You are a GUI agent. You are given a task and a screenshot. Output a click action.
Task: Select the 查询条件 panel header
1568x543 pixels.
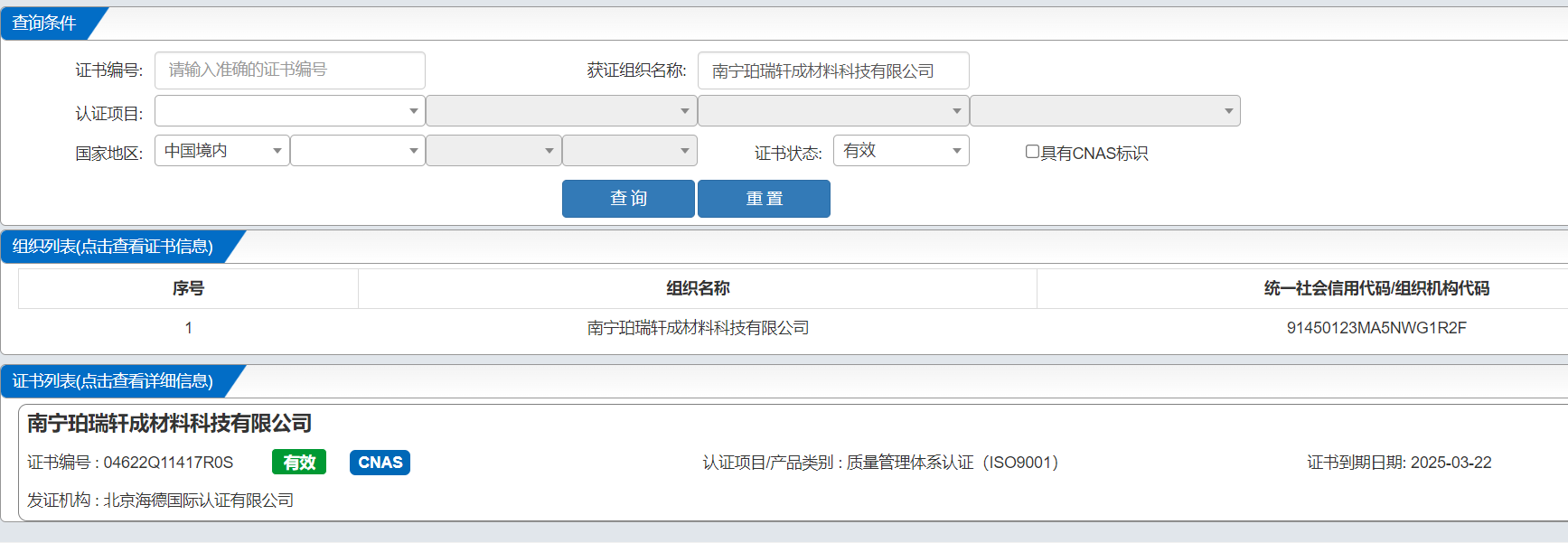click(45, 23)
